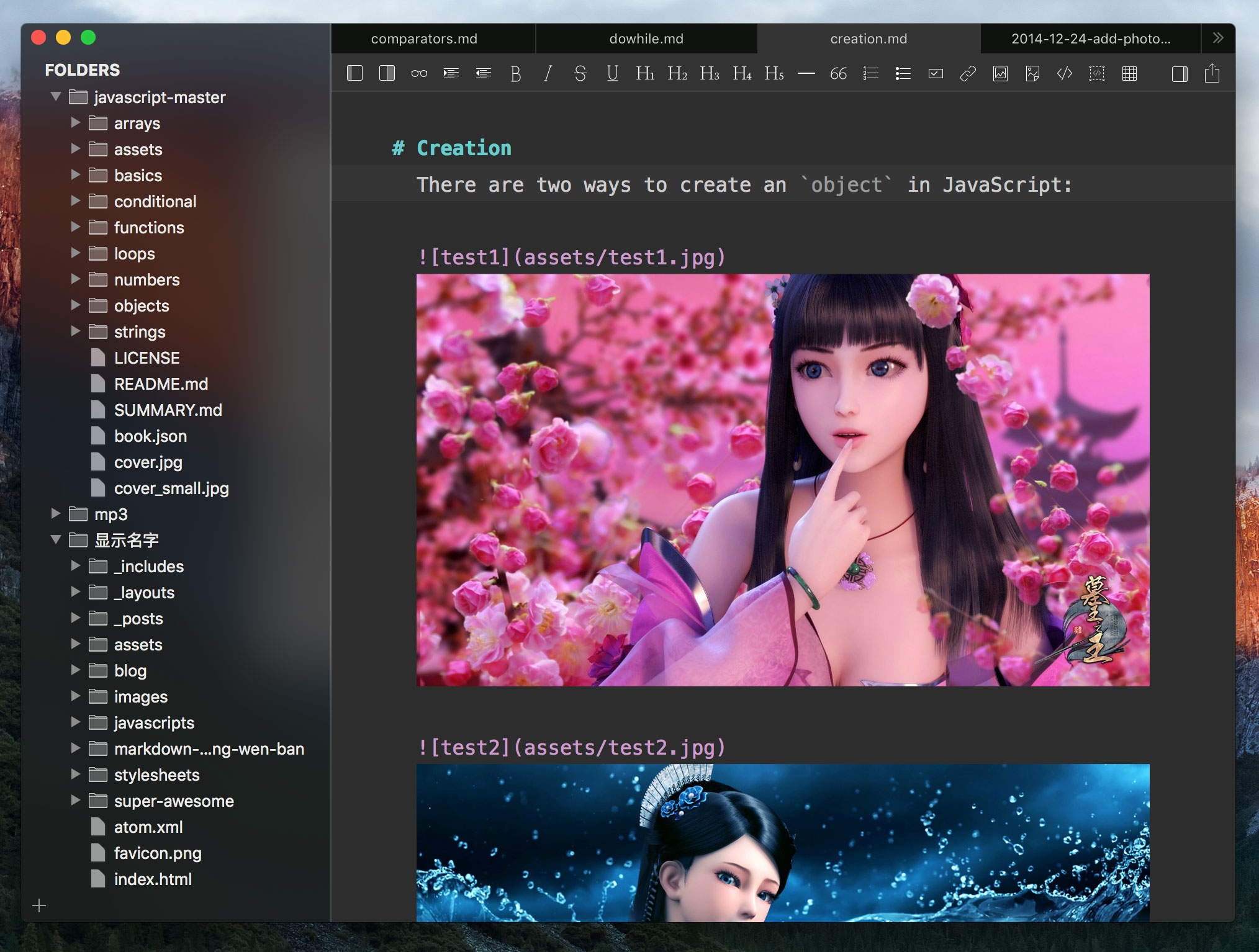Switch to the dowhile.md tab

point(646,38)
